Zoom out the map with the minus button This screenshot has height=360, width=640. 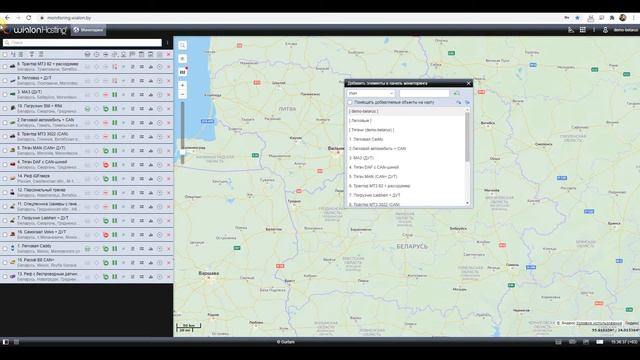[x=182, y=95]
